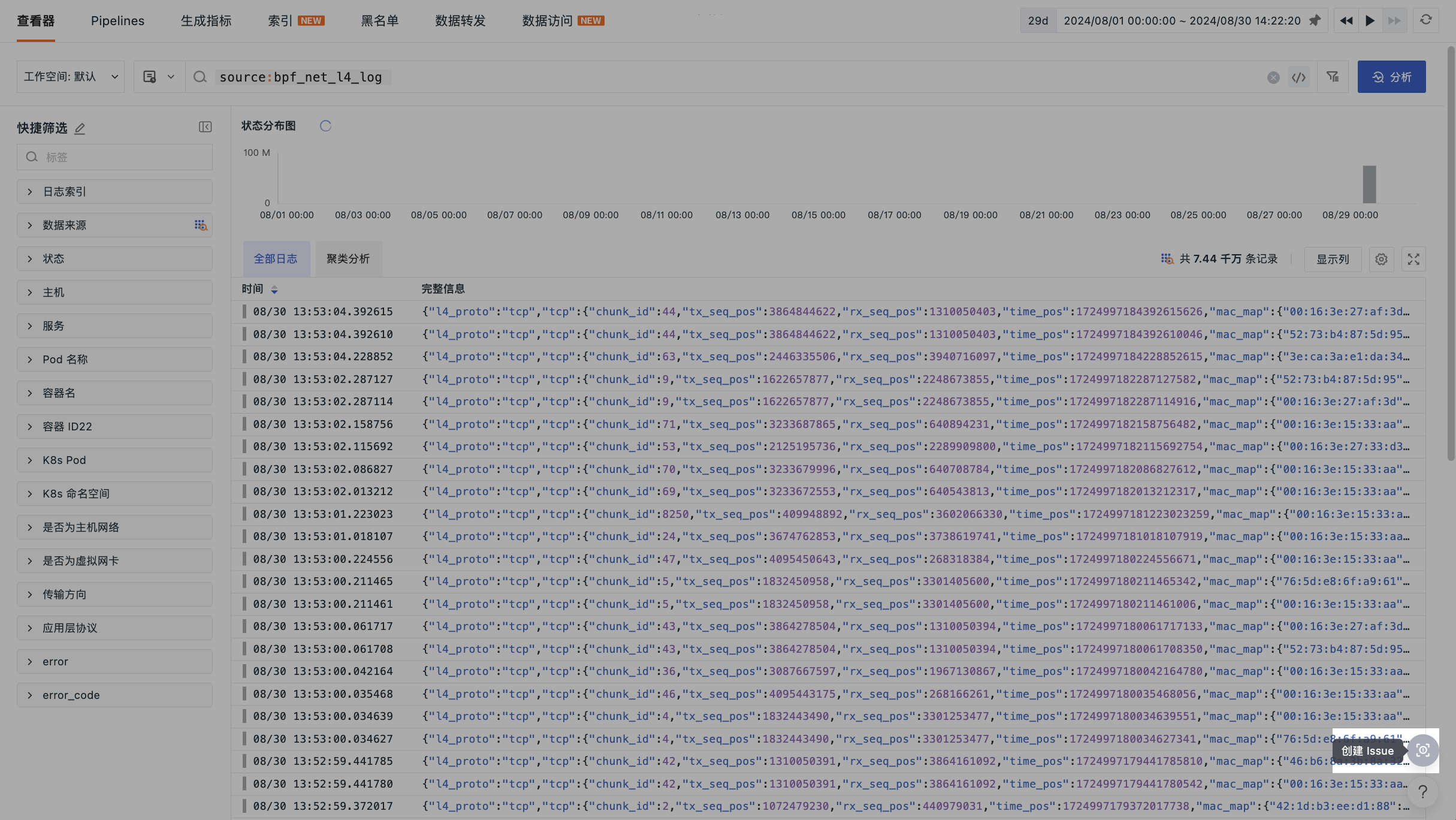The width and height of the screenshot is (1456, 820).
Task: Click the blue 分析 button
Action: 1391,77
